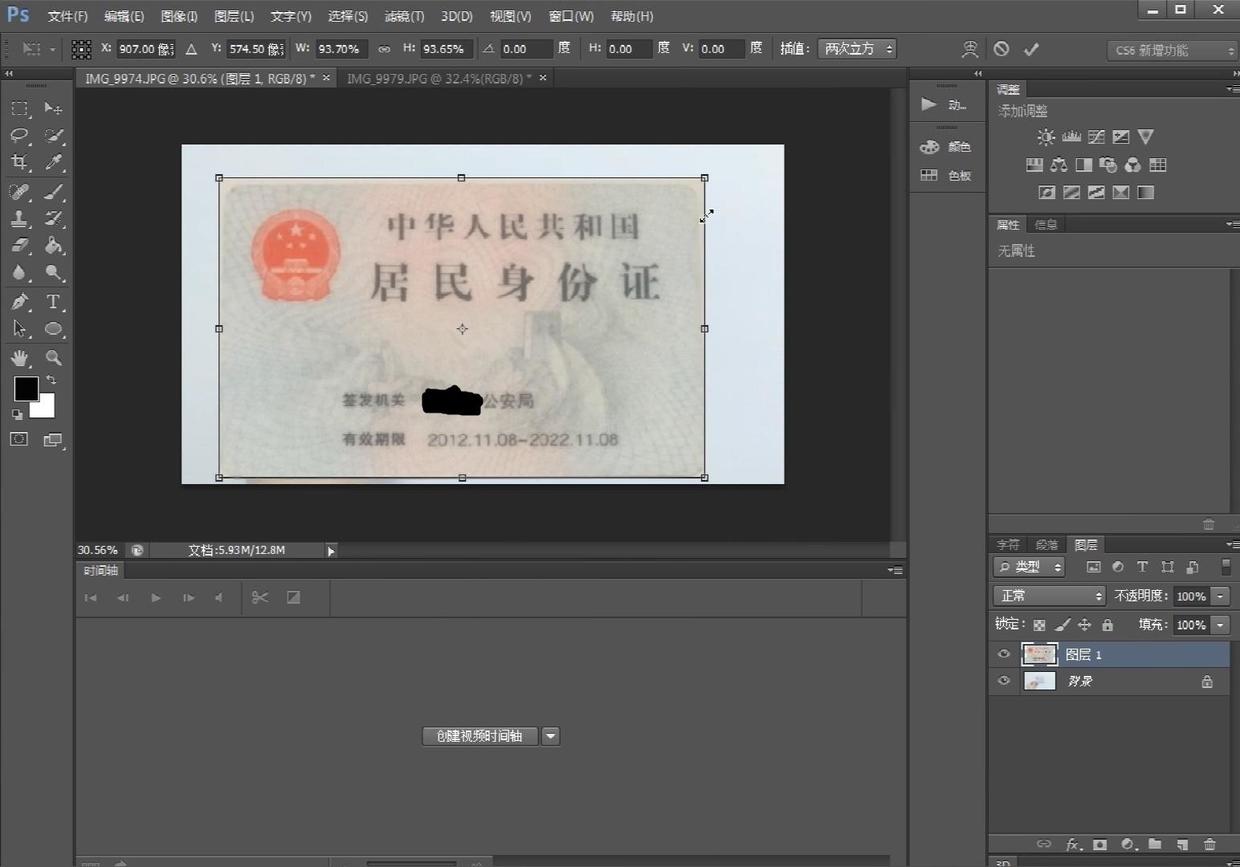Image resolution: width=1240 pixels, height=867 pixels.
Task: Open the background color picker
Action: coord(45,407)
